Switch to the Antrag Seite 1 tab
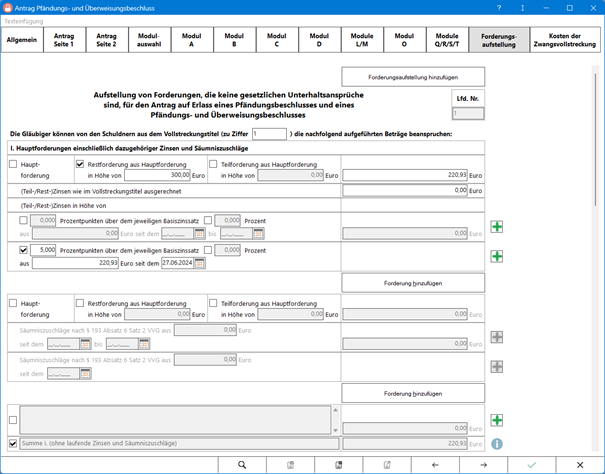This screenshot has width=605, height=474. point(64,40)
